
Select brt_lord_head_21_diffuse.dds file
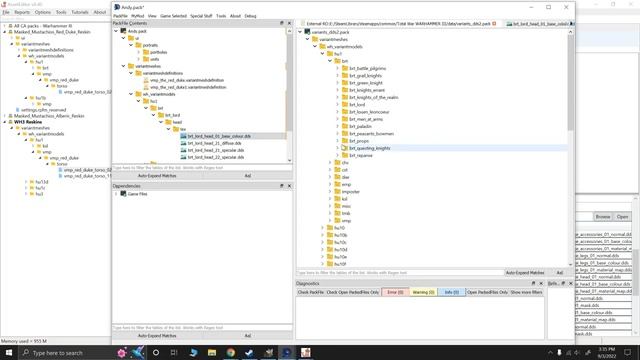click(214, 143)
